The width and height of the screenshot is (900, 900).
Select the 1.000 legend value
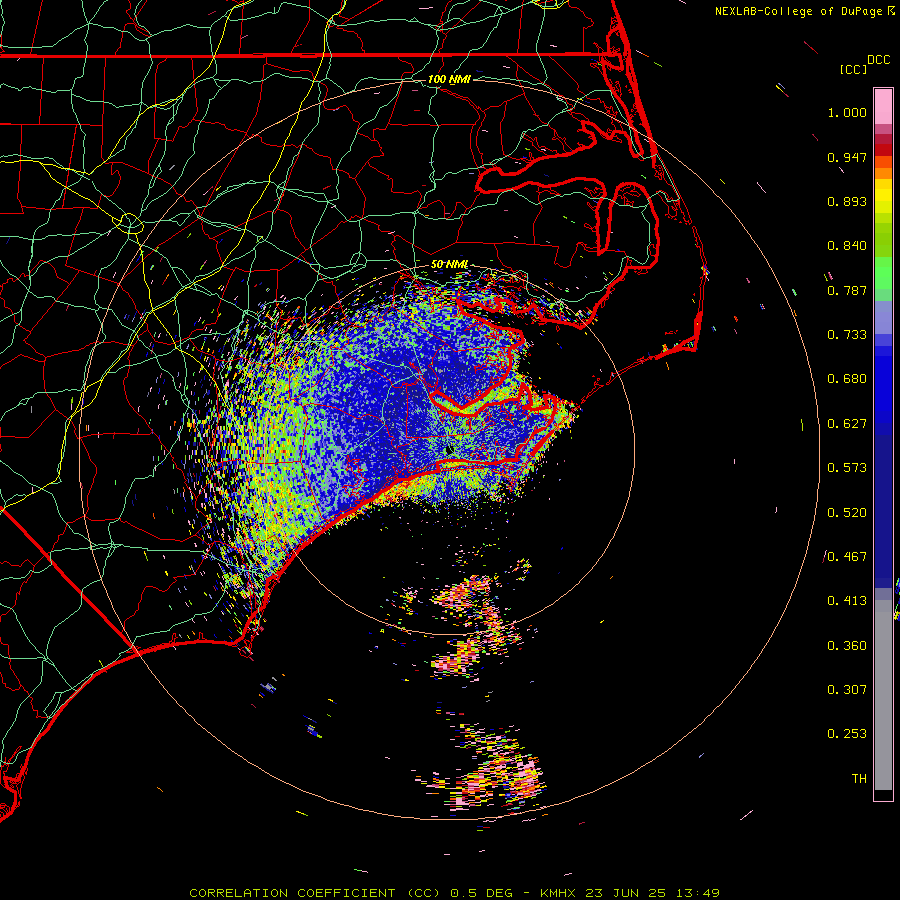tap(847, 112)
